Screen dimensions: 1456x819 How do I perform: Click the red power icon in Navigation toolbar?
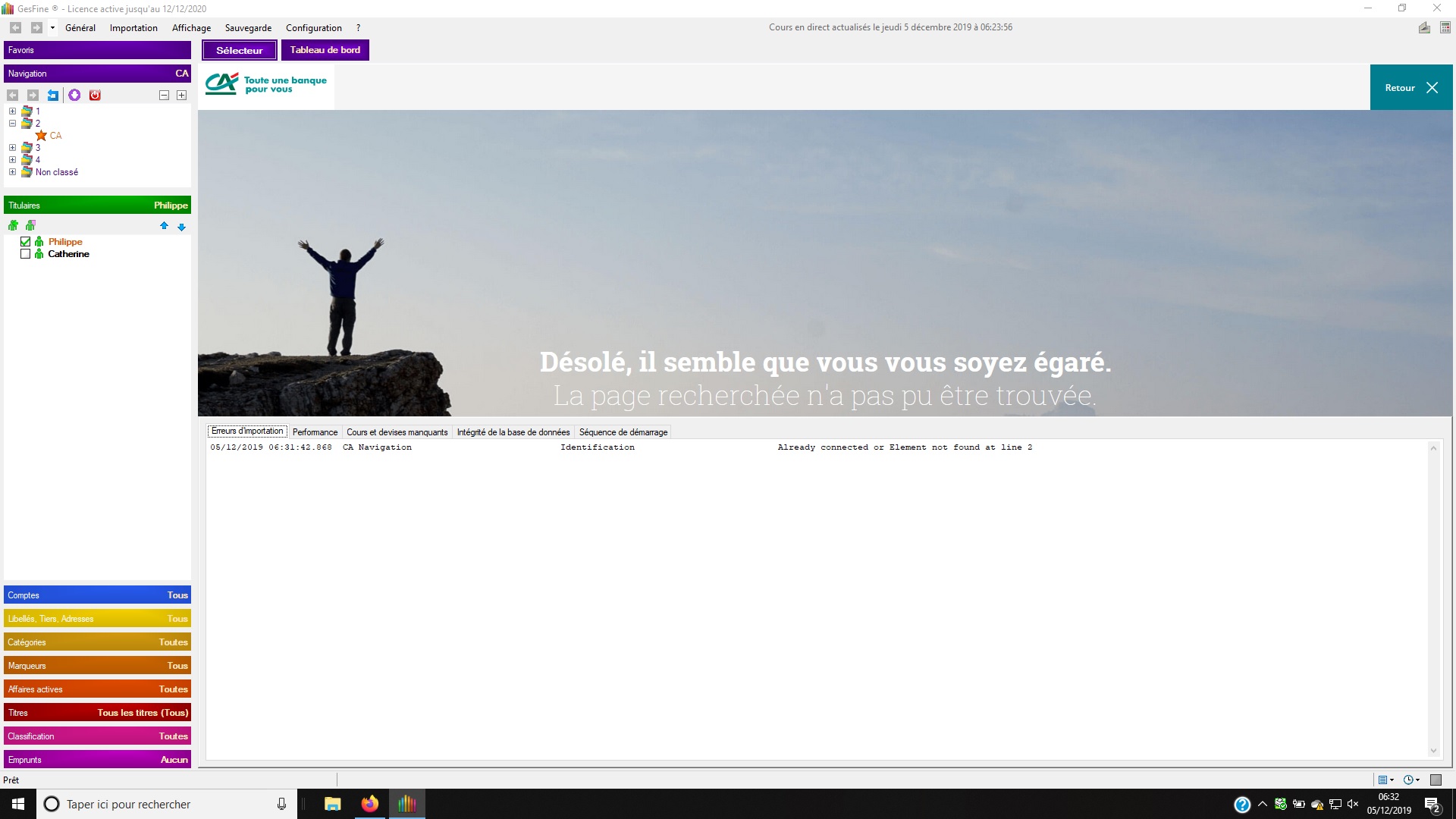[95, 95]
